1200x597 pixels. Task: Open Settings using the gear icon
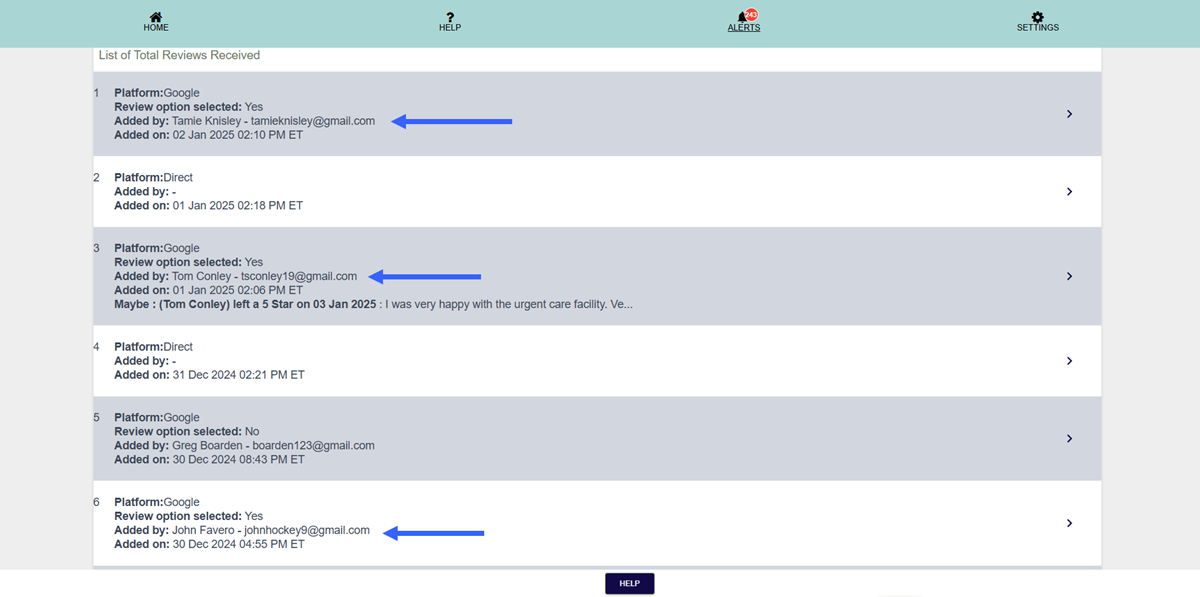click(x=1037, y=16)
